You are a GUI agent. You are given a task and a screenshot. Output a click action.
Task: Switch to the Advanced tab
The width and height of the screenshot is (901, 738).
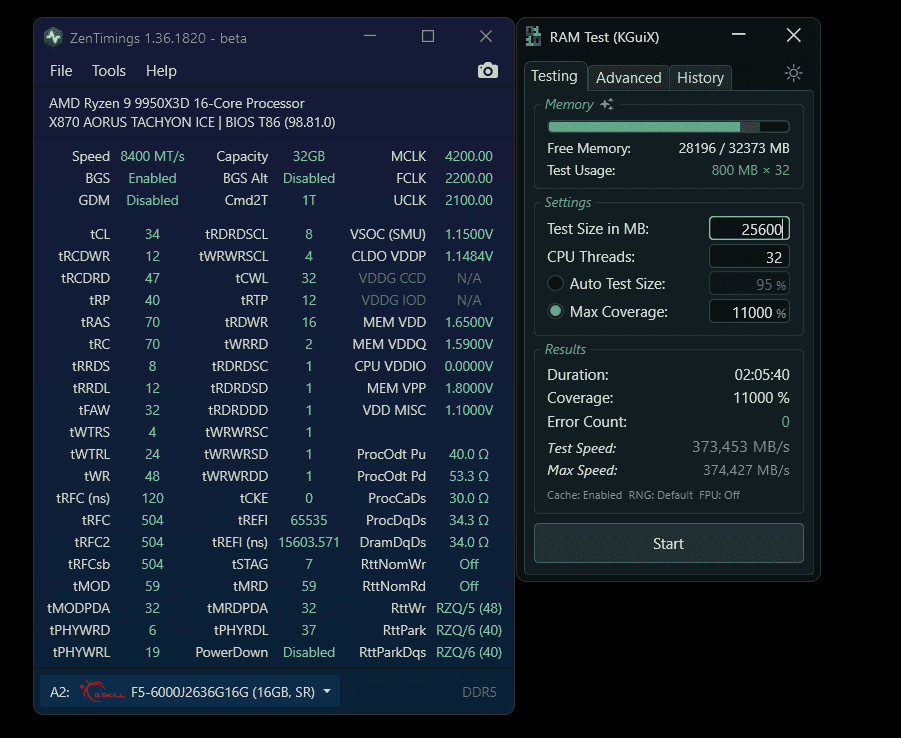click(x=628, y=78)
